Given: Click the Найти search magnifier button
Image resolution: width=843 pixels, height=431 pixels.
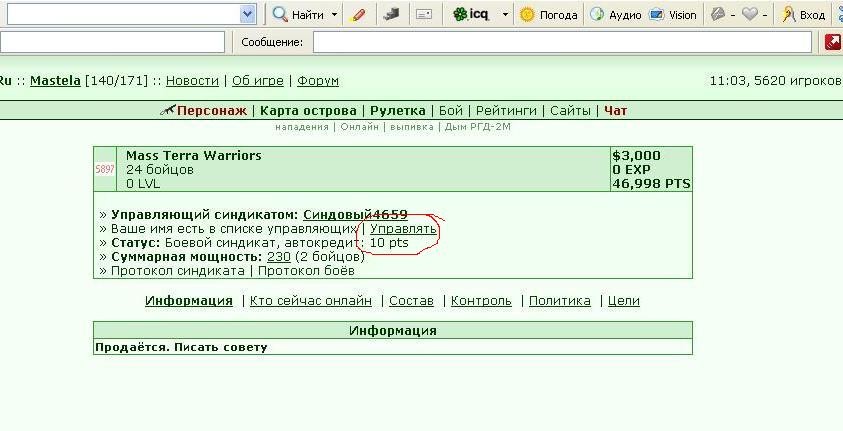Looking at the screenshot, I should pos(298,15).
